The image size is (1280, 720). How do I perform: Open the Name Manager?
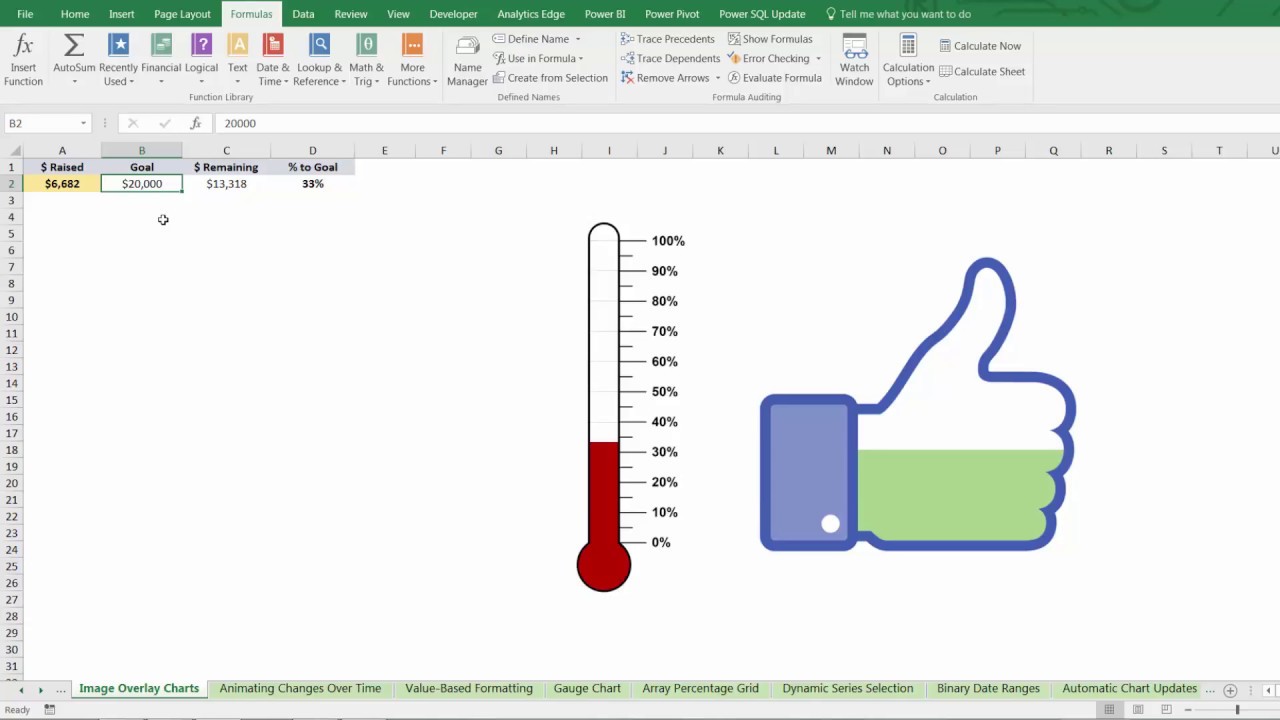click(x=467, y=60)
